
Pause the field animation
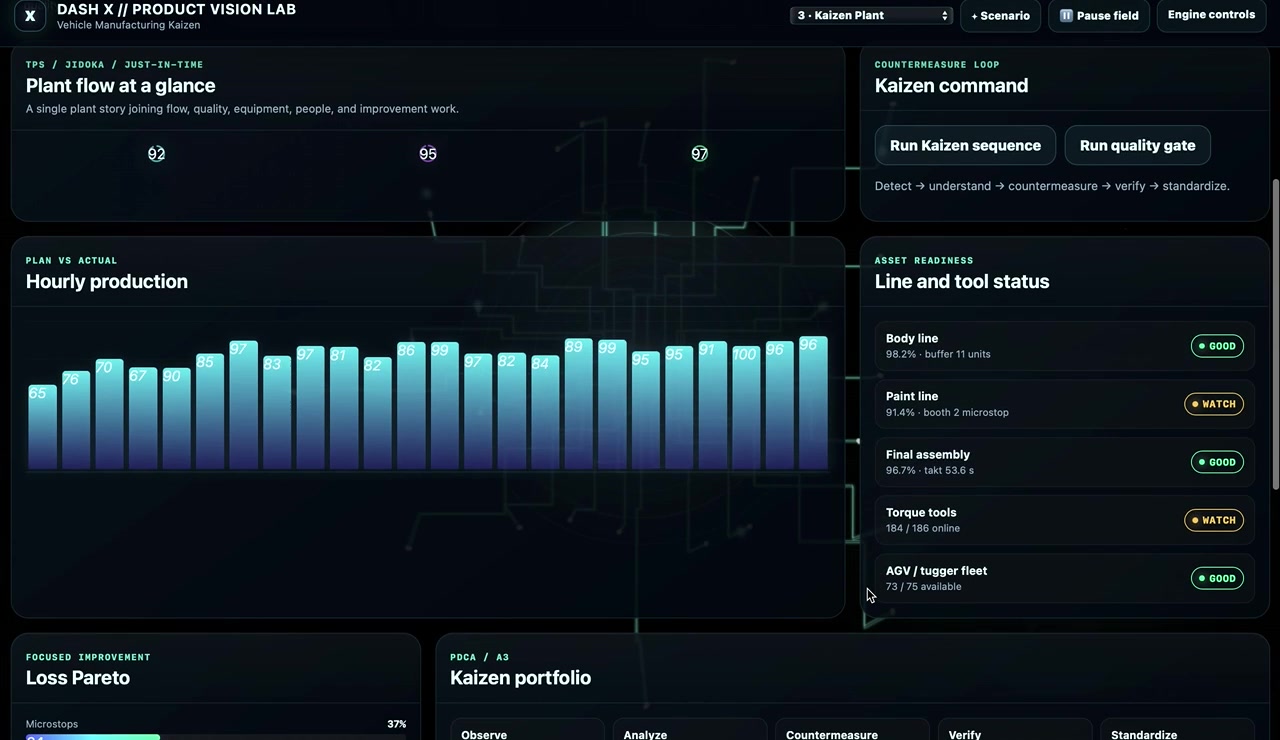(1099, 16)
